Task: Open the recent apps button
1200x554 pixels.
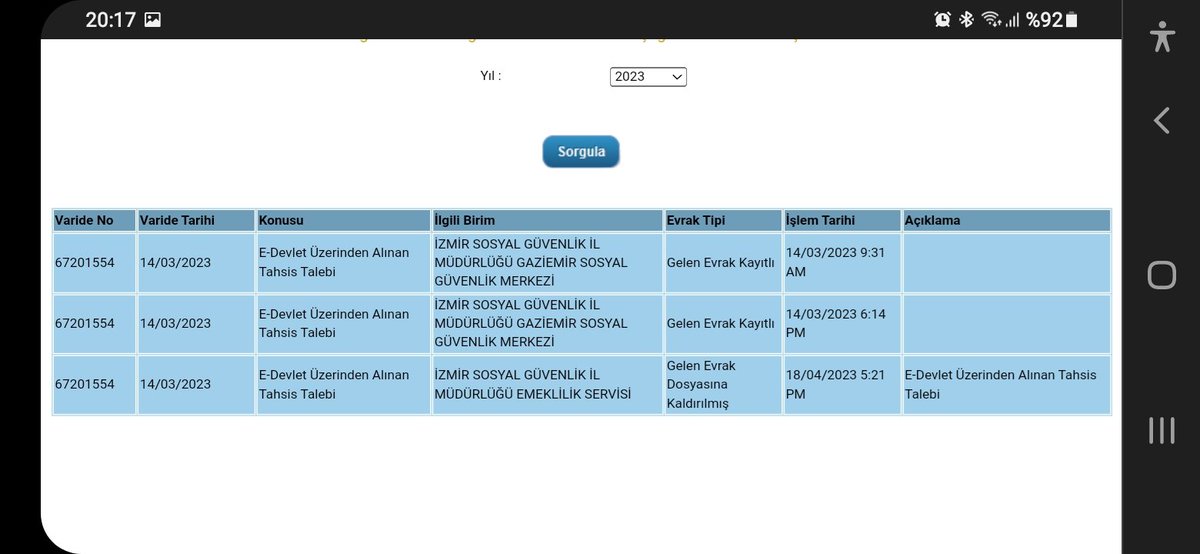Action: (1161, 430)
